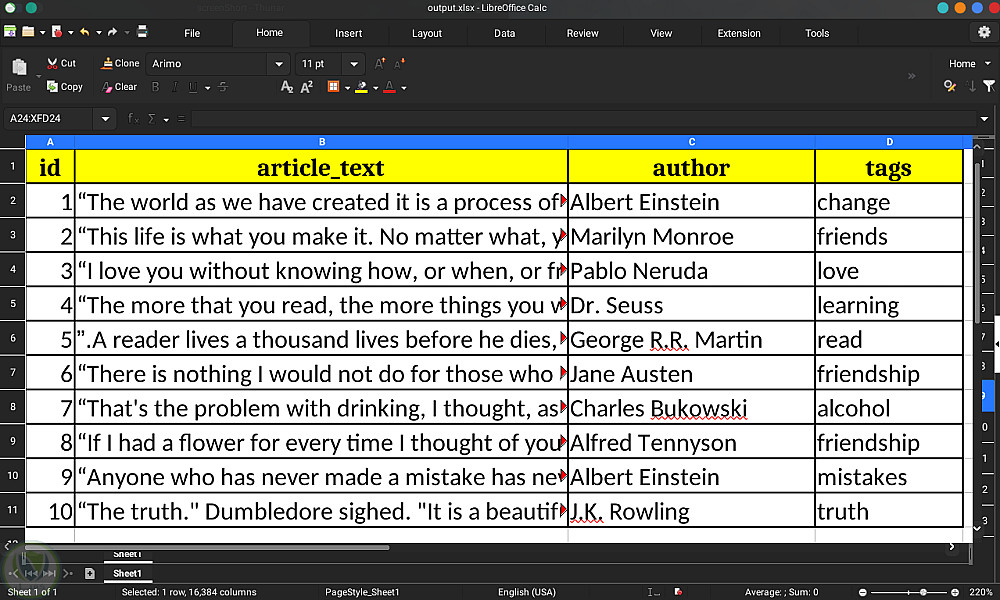This screenshot has width=1000, height=600.
Task: Toggle Underline formatting
Action: coord(193,87)
